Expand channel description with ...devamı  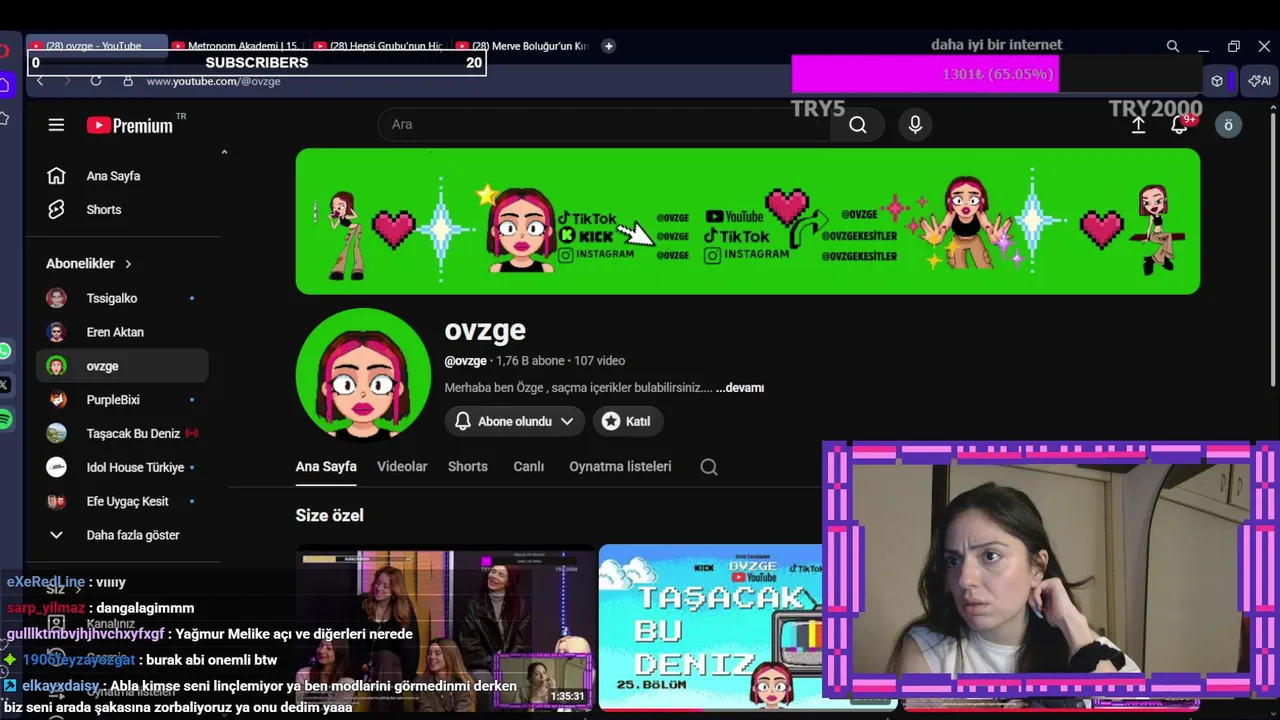point(740,388)
